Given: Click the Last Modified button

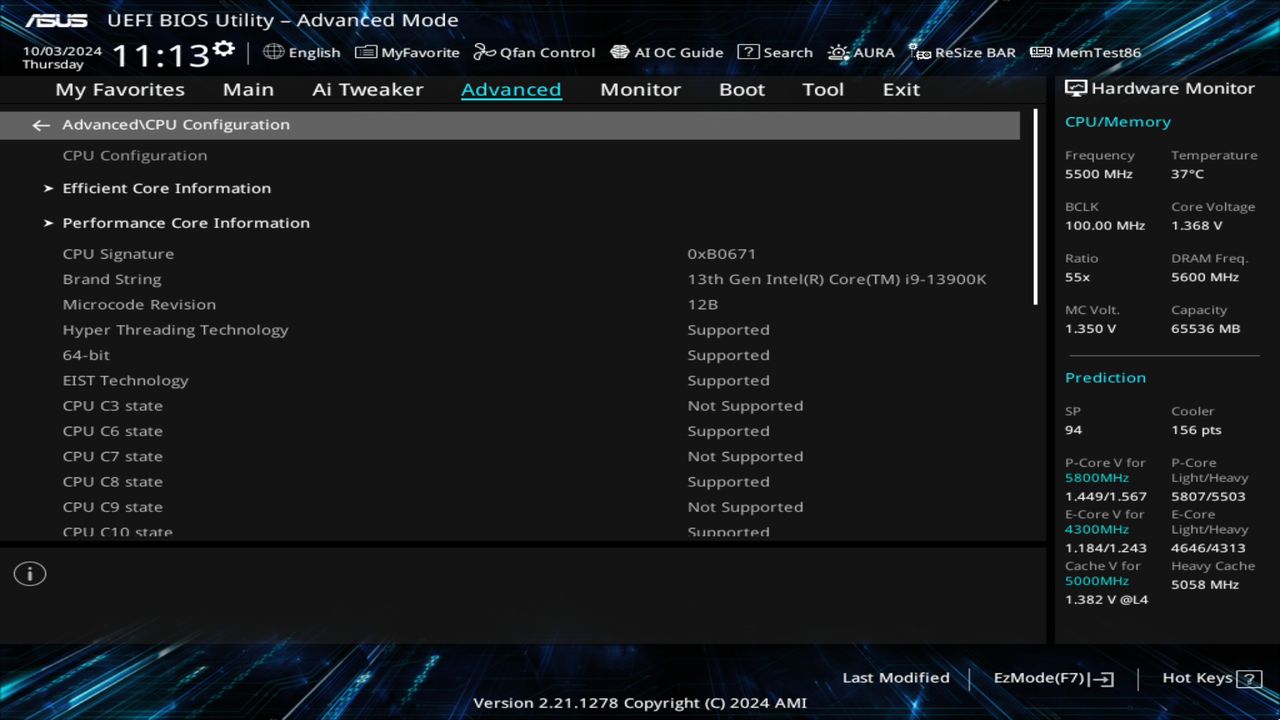Looking at the screenshot, I should (896, 677).
